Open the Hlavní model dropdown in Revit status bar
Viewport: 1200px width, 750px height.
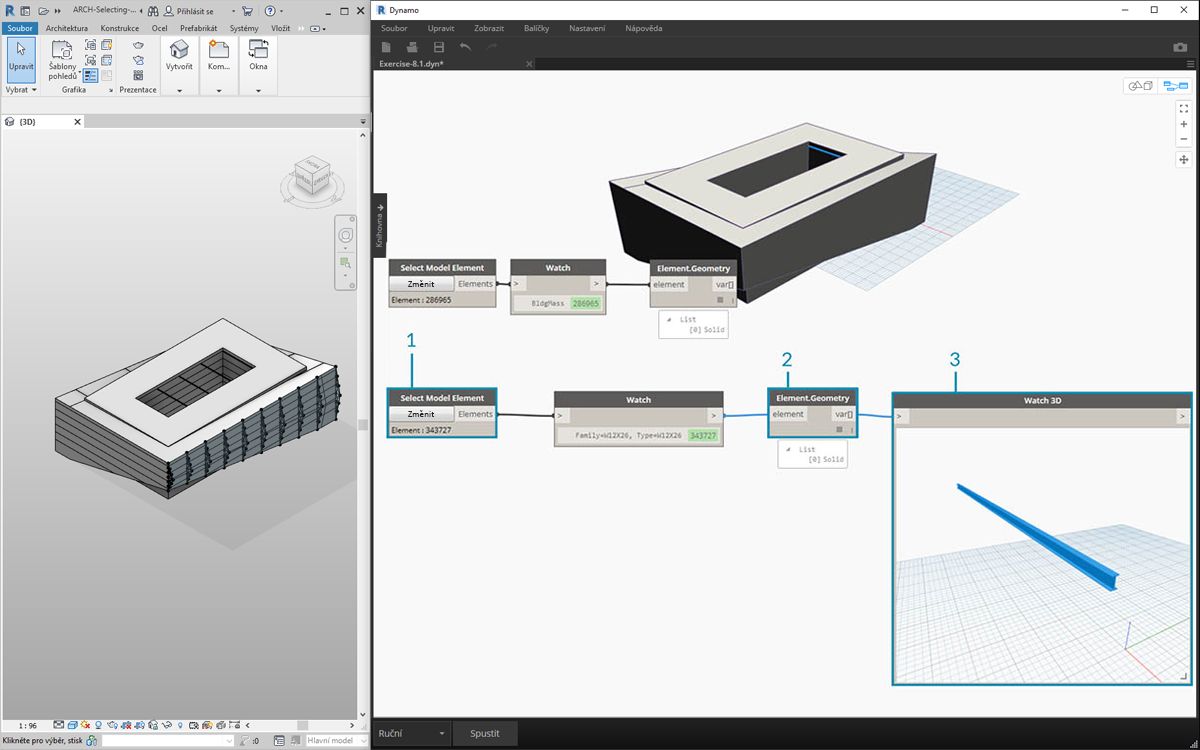click(x=337, y=741)
